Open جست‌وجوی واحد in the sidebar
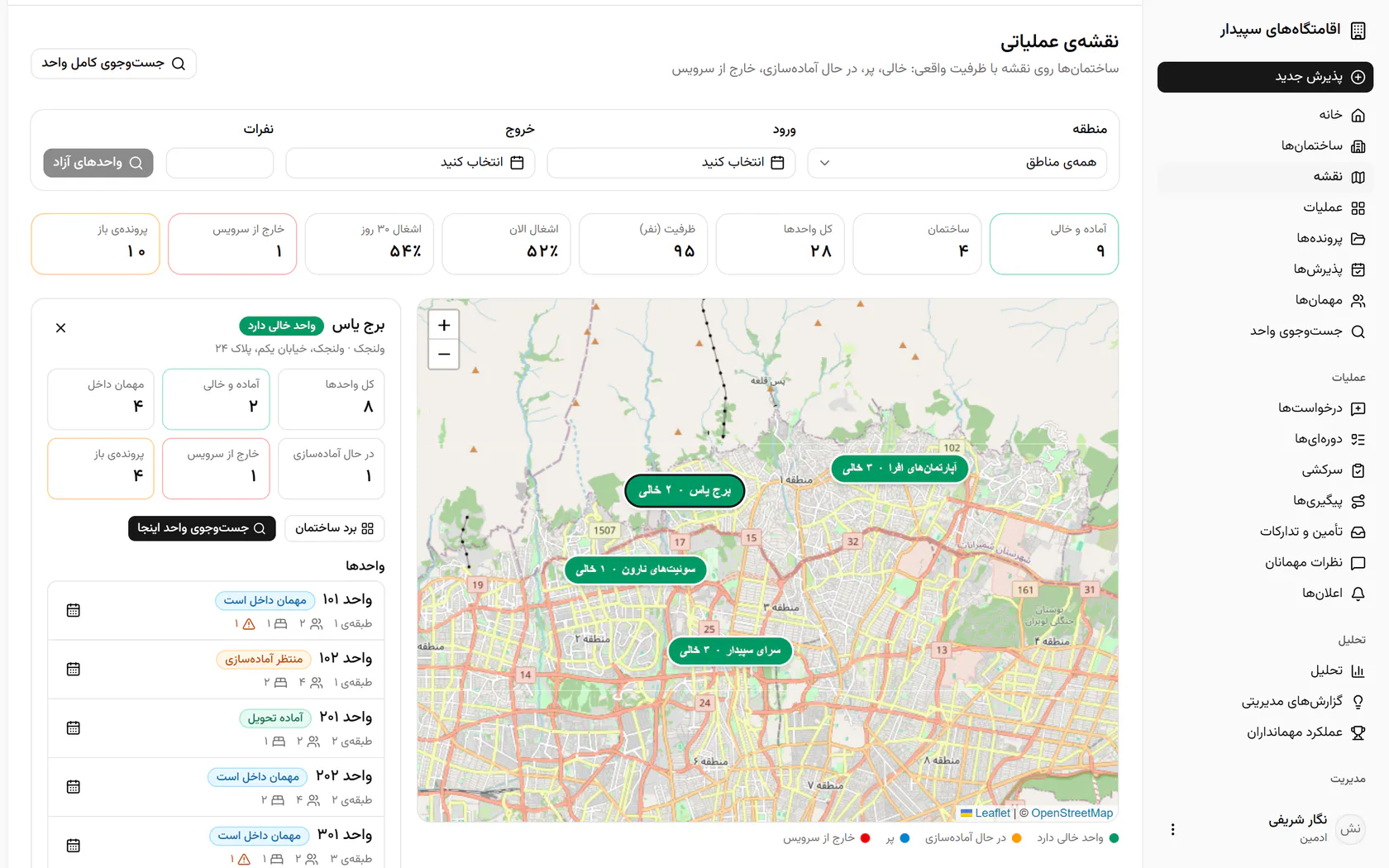 1265,331
